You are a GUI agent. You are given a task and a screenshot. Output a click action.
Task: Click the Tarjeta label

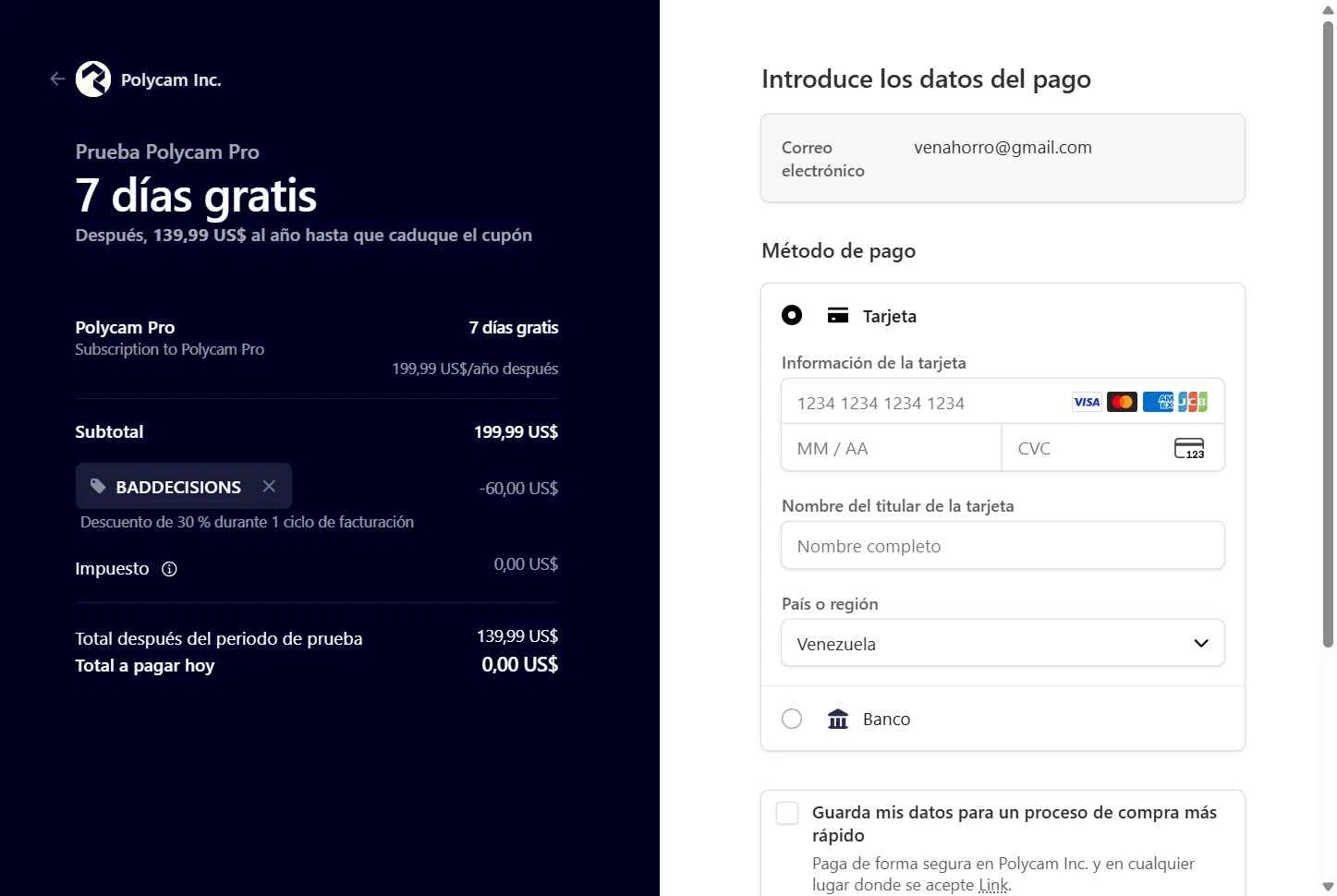point(890,316)
